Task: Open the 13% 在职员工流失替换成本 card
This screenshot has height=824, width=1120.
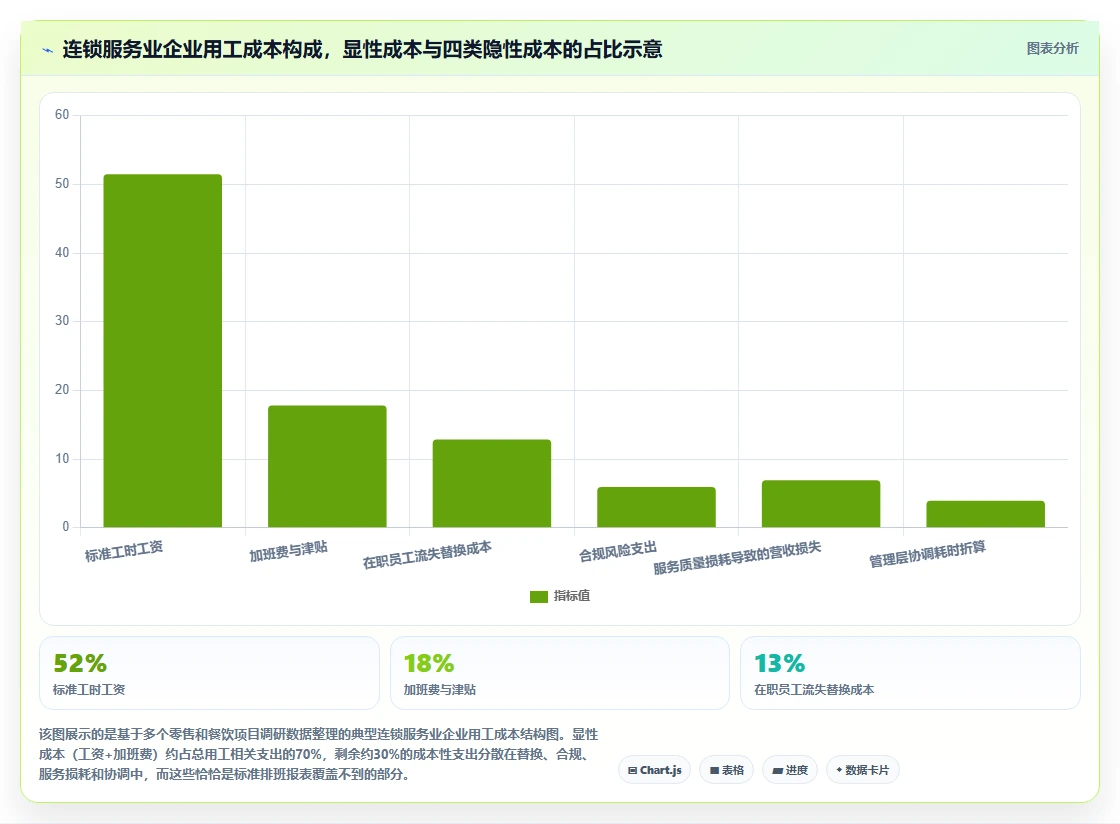Action: click(x=910, y=673)
